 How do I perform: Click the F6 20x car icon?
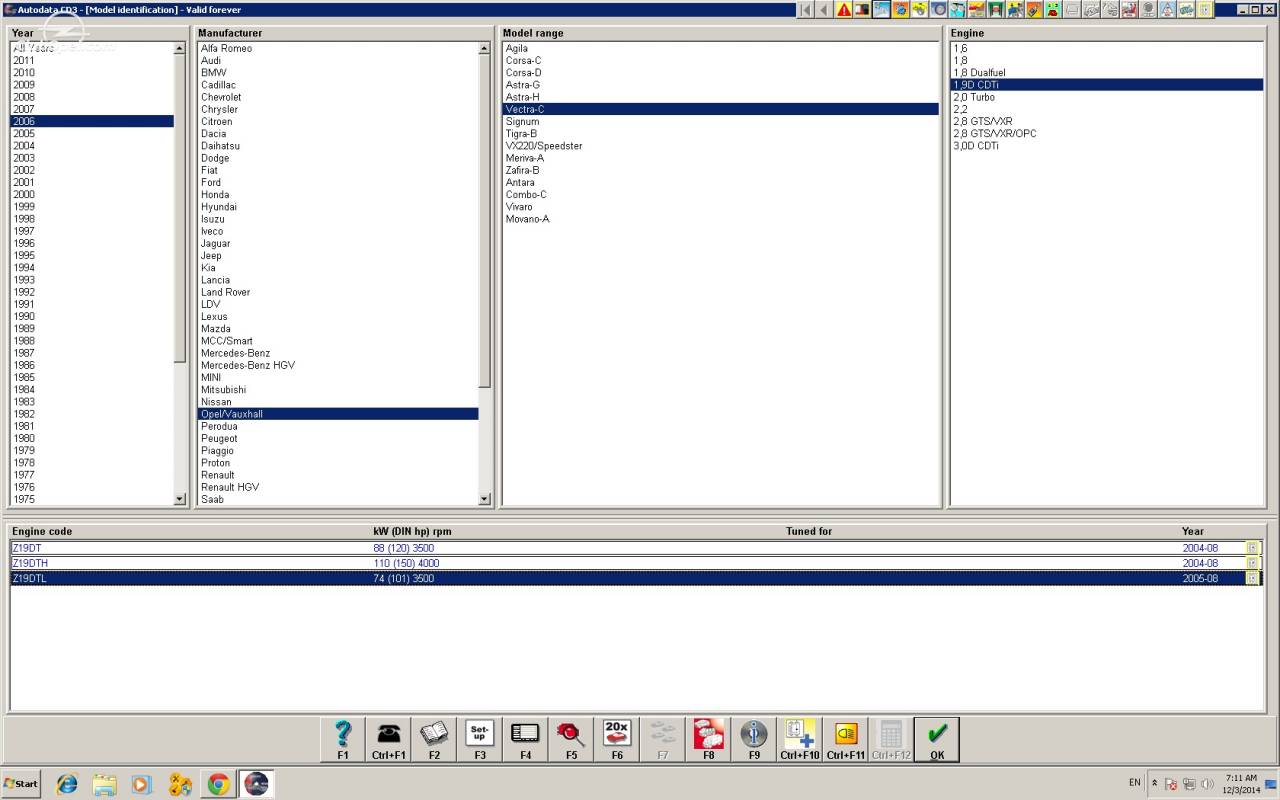pos(617,739)
